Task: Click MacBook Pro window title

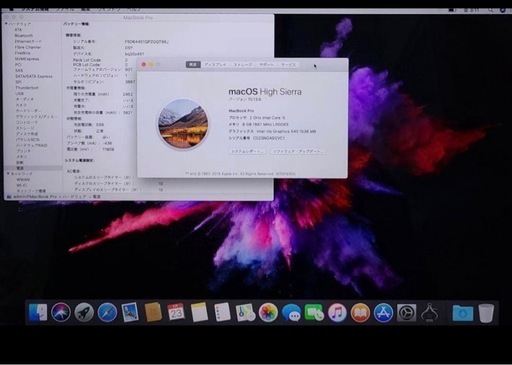Action: pyautogui.click(x=138, y=18)
